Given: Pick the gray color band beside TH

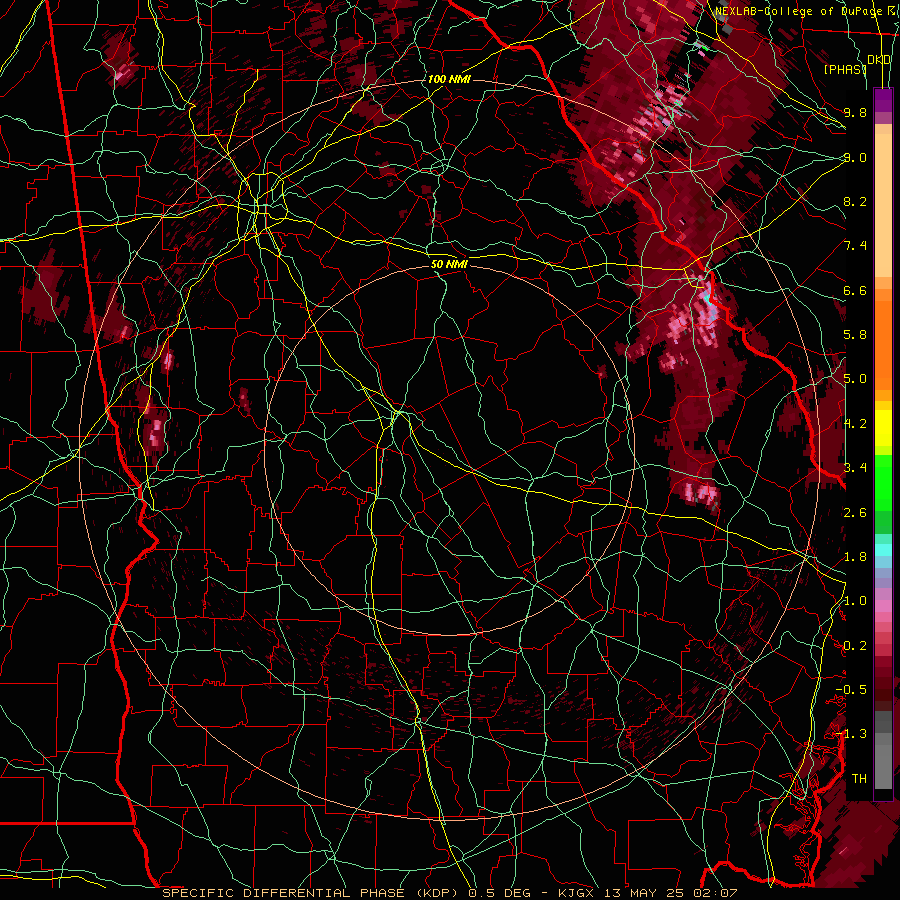Looking at the screenshot, I should click(x=883, y=767).
